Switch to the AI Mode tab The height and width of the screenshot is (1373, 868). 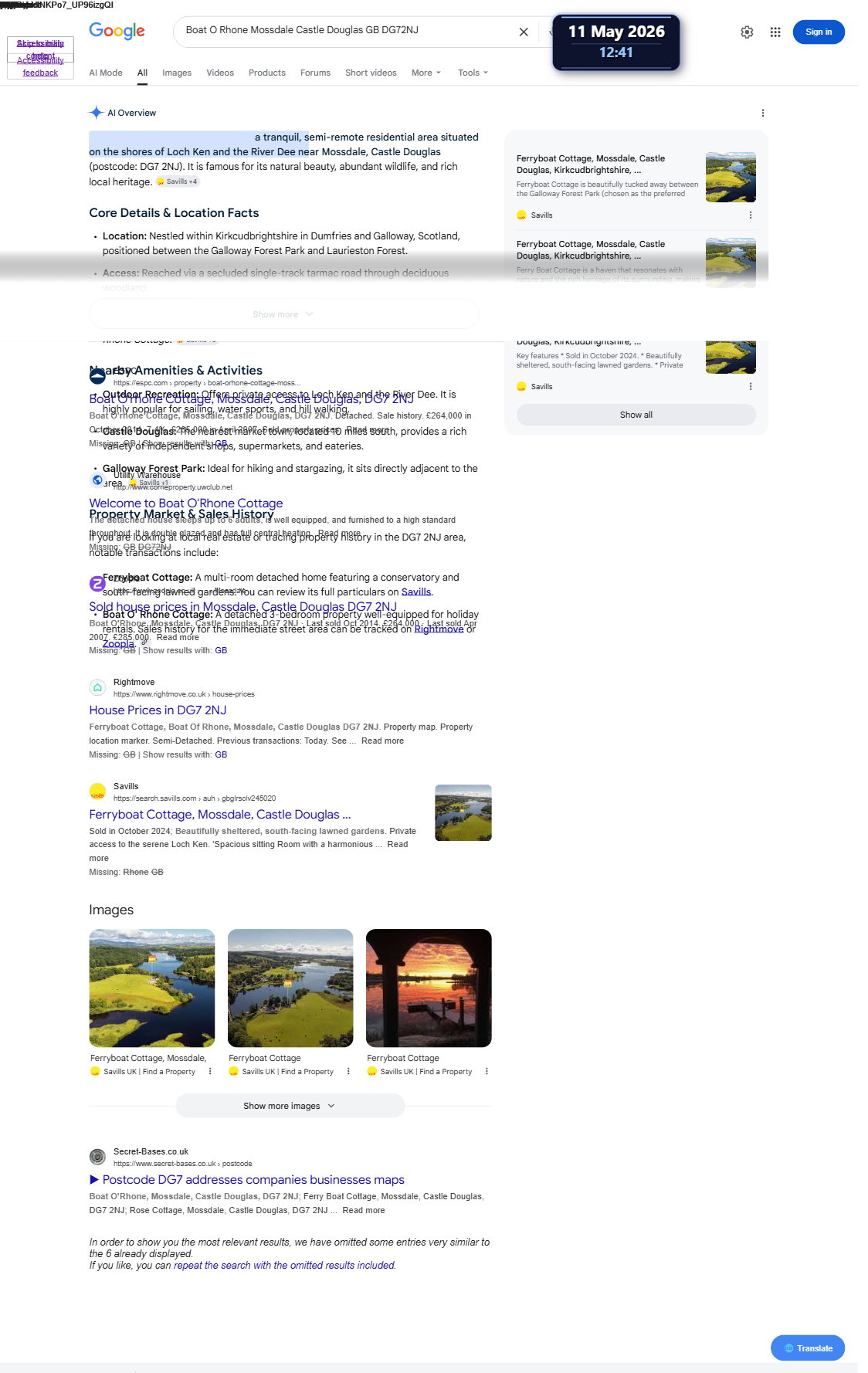(x=106, y=73)
